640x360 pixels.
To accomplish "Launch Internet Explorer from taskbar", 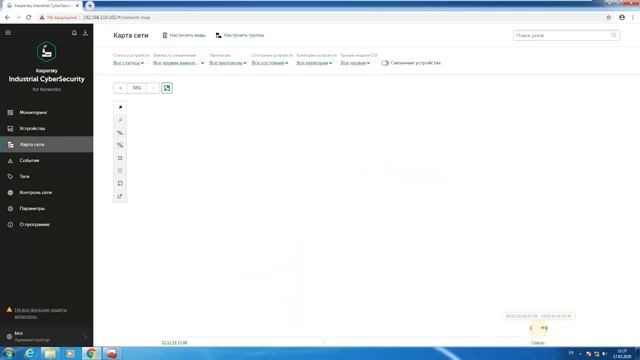I will click(x=29, y=353).
